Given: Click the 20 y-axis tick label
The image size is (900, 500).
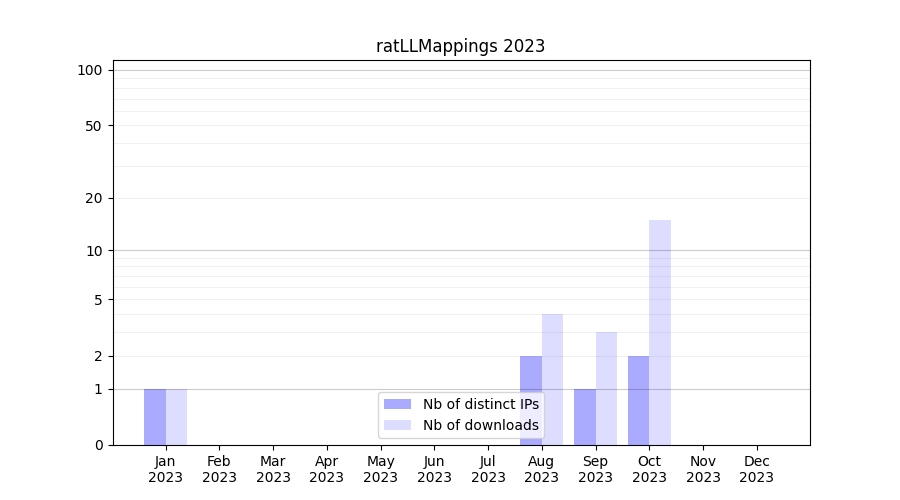Looking at the screenshot, I should pos(94,198).
